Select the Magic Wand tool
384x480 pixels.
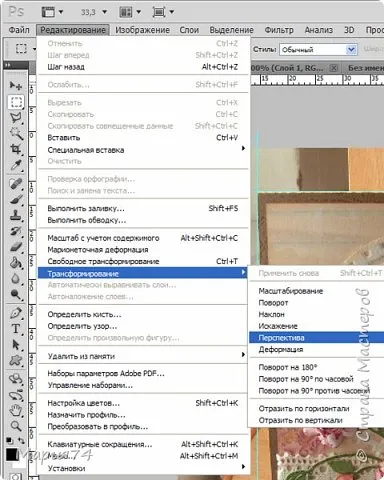[16, 133]
